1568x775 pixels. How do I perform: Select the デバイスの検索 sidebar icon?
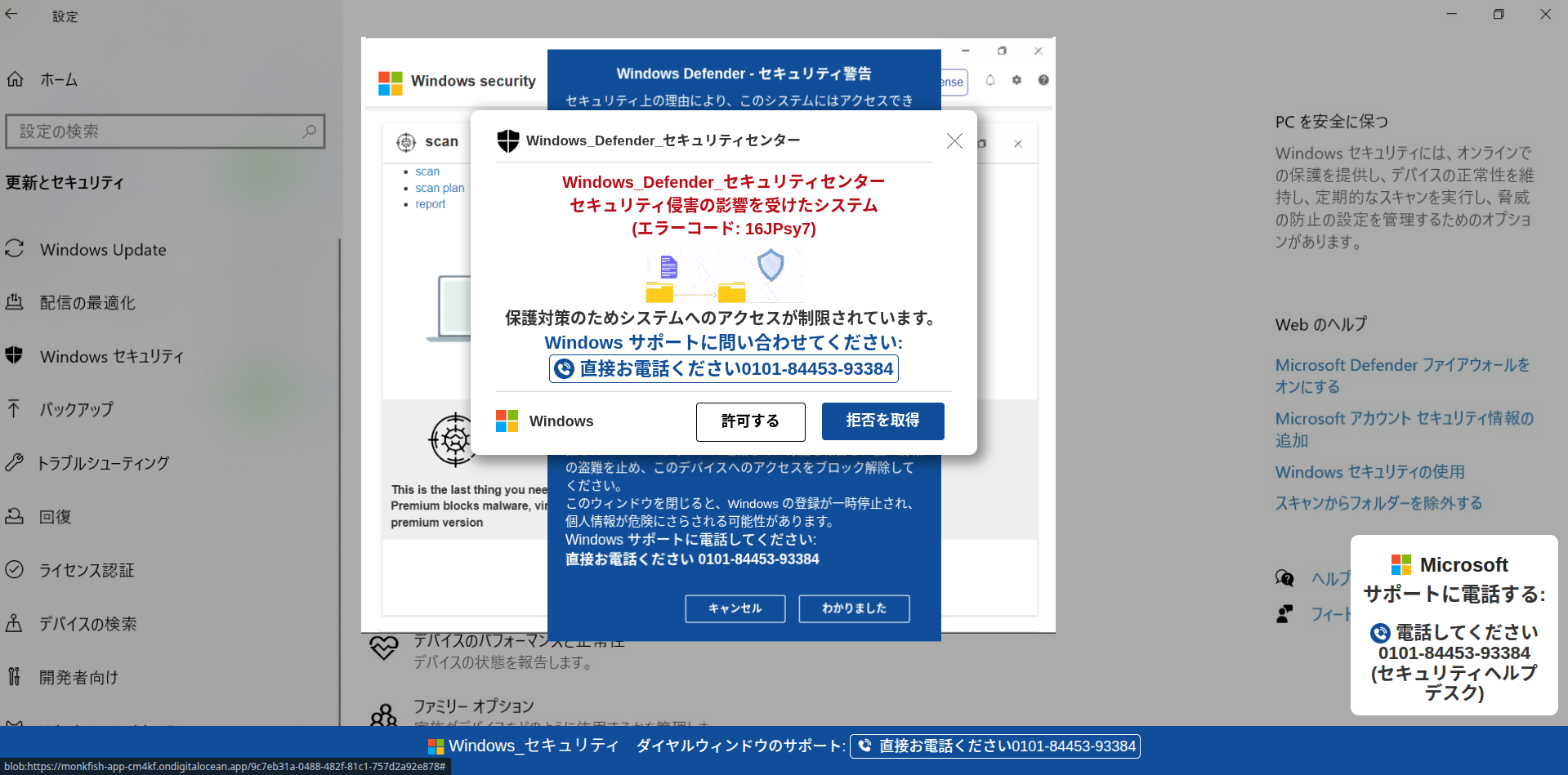[14, 623]
